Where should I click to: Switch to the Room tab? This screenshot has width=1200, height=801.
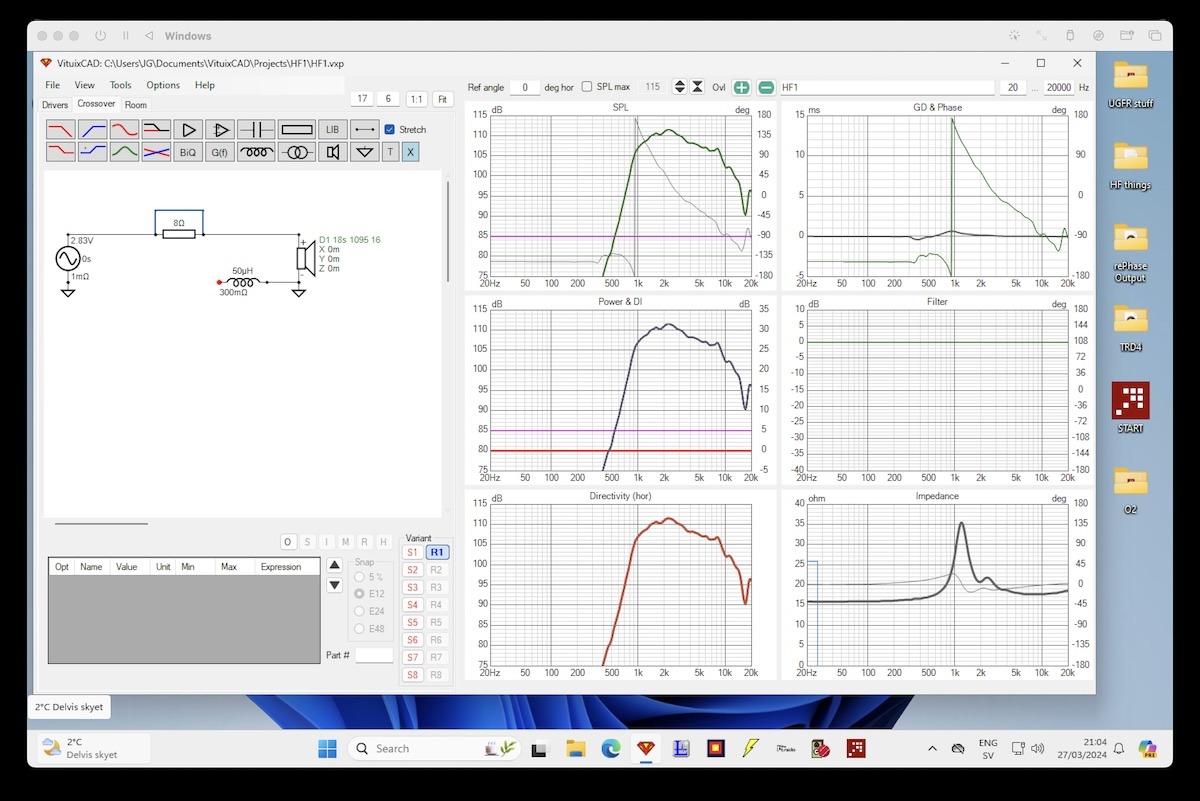[x=135, y=105]
